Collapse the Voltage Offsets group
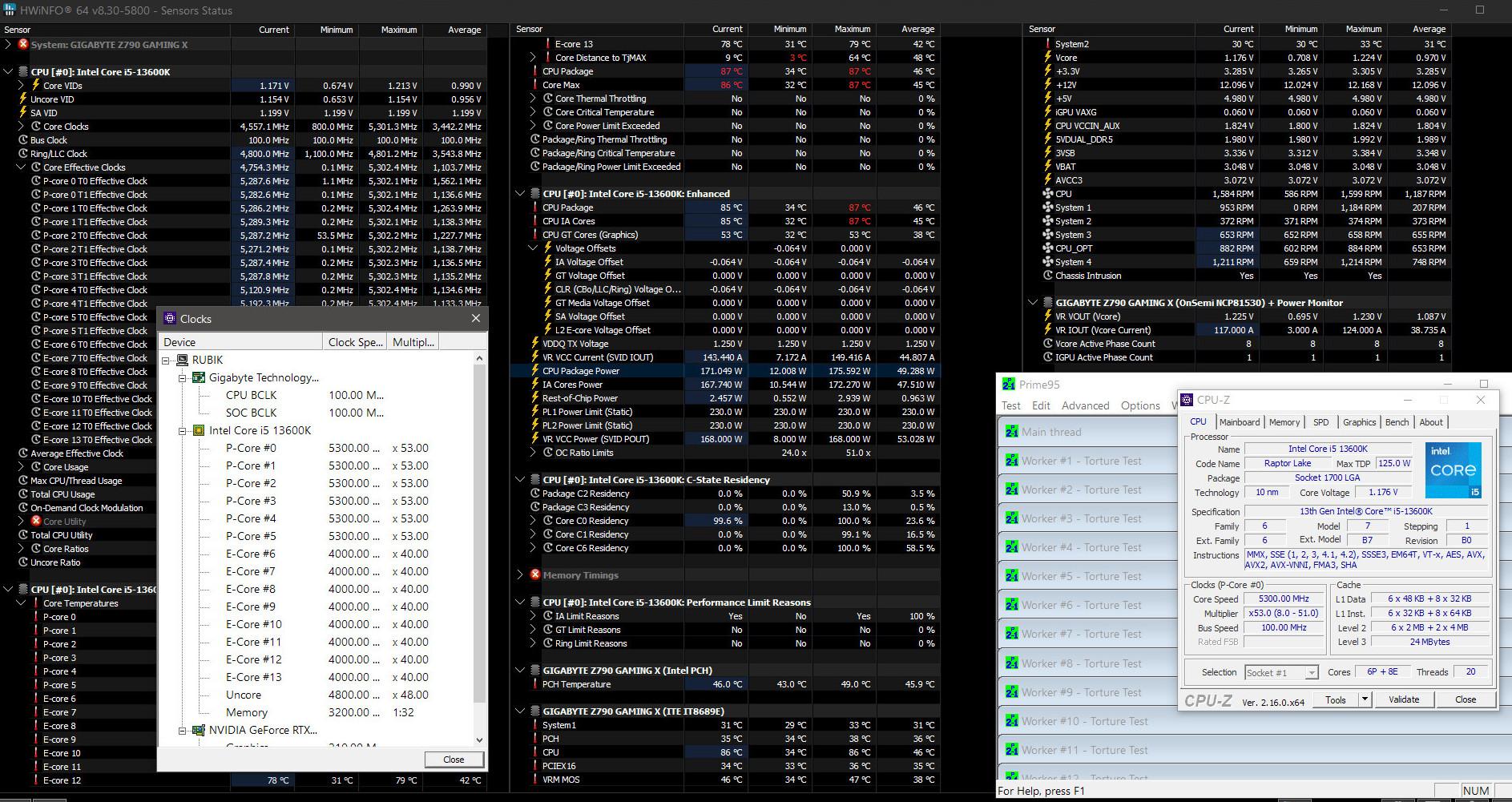 point(534,248)
